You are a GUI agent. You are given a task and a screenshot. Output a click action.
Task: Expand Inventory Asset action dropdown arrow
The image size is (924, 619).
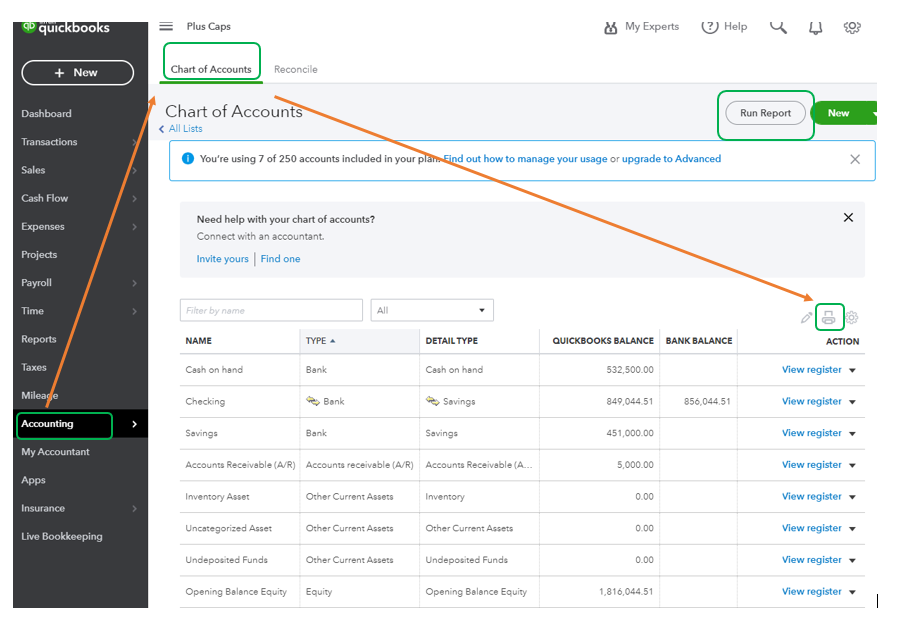pyautogui.click(x=852, y=497)
